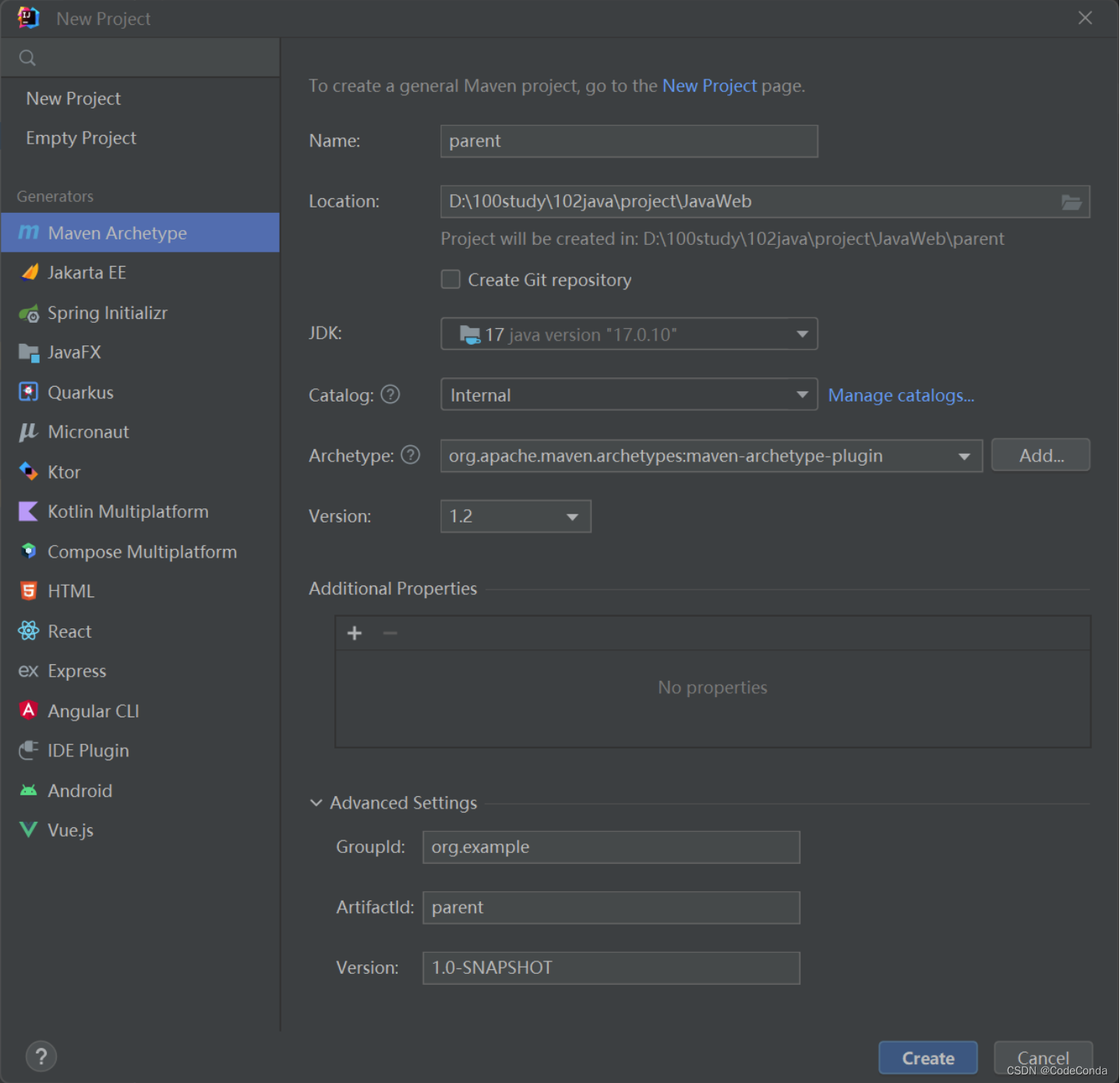Open dialog help button at bottom left
Screen dimensions: 1120x1083
pos(41,1056)
